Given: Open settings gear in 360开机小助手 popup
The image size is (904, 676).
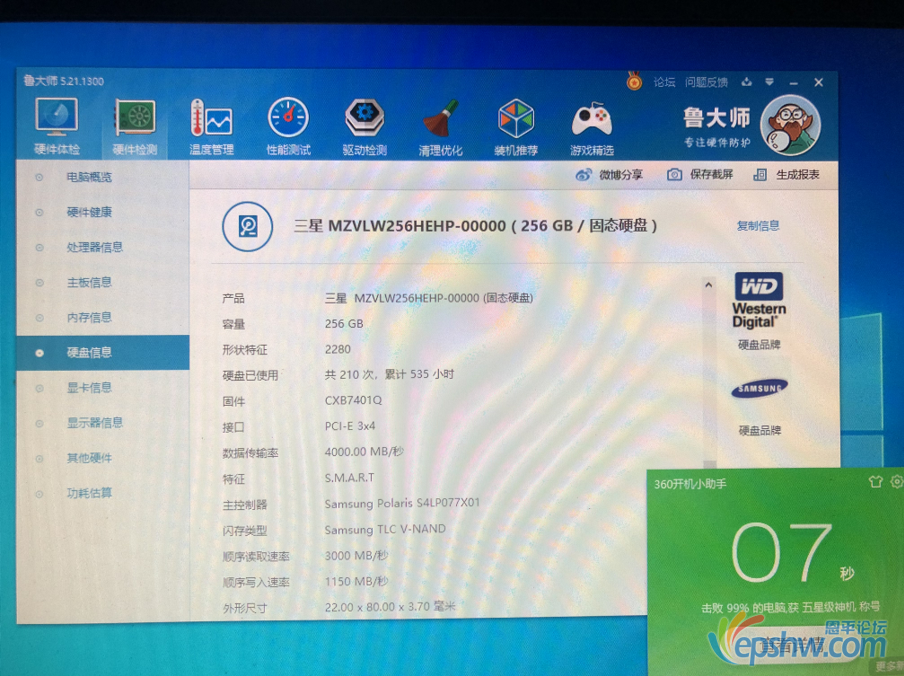Looking at the screenshot, I should click(897, 481).
